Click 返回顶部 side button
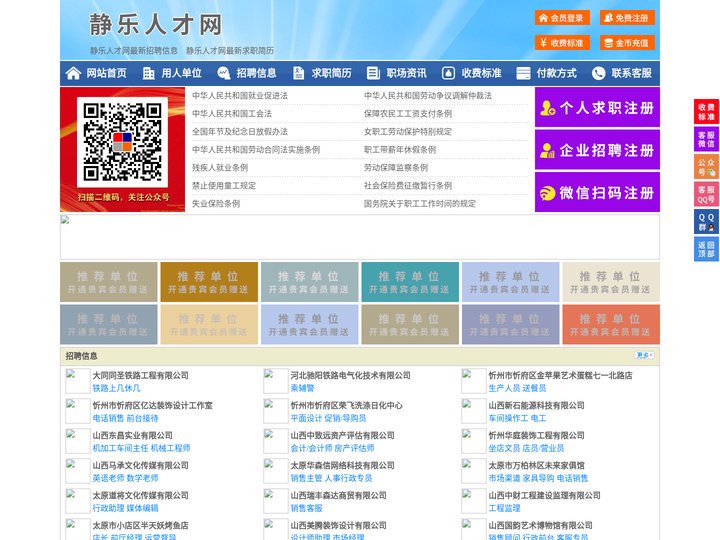Image resolution: width=720 pixels, height=540 pixels. click(x=706, y=249)
